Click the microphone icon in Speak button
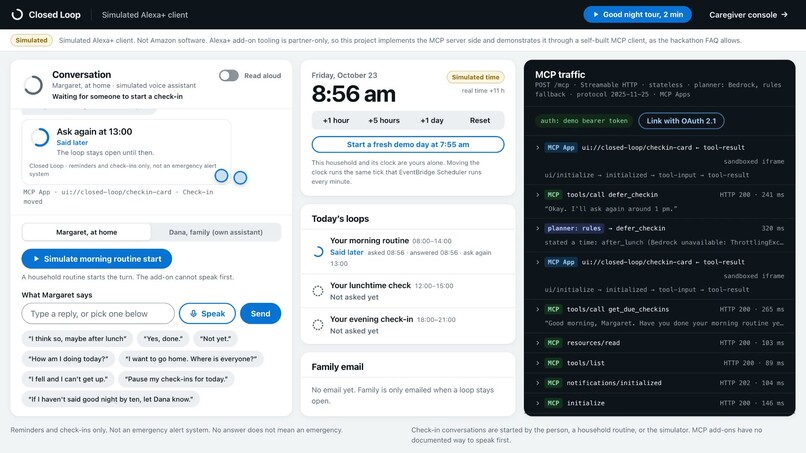The height and width of the screenshot is (453, 806). click(x=193, y=314)
